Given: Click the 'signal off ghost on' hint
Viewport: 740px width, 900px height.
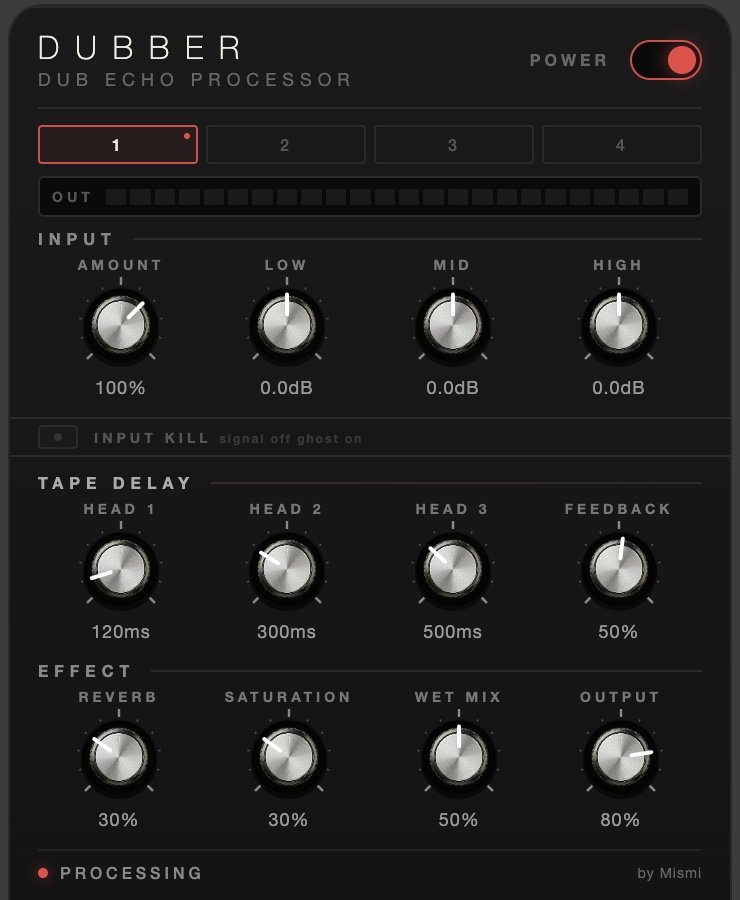Looking at the screenshot, I should click(290, 439).
